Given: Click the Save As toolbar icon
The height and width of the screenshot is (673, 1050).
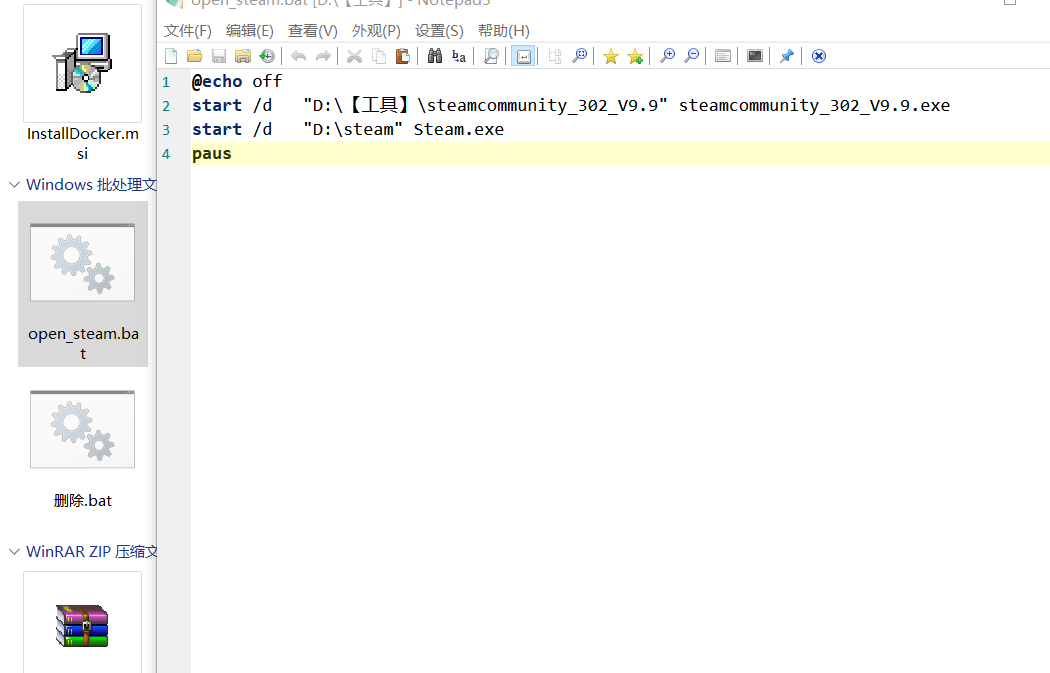Looking at the screenshot, I should point(243,56).
